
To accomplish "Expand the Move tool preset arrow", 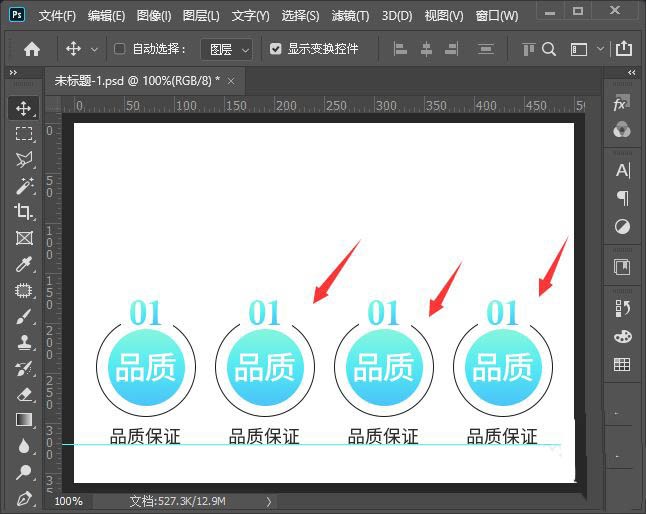I will [95, 48].
